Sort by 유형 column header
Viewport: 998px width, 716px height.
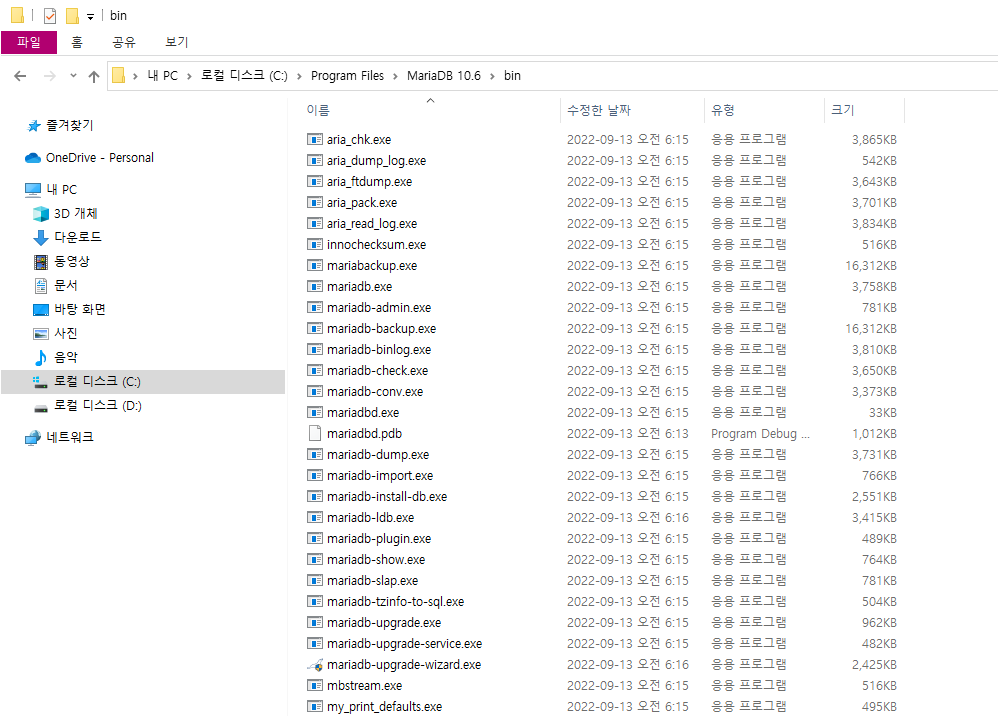pos(723,110)
